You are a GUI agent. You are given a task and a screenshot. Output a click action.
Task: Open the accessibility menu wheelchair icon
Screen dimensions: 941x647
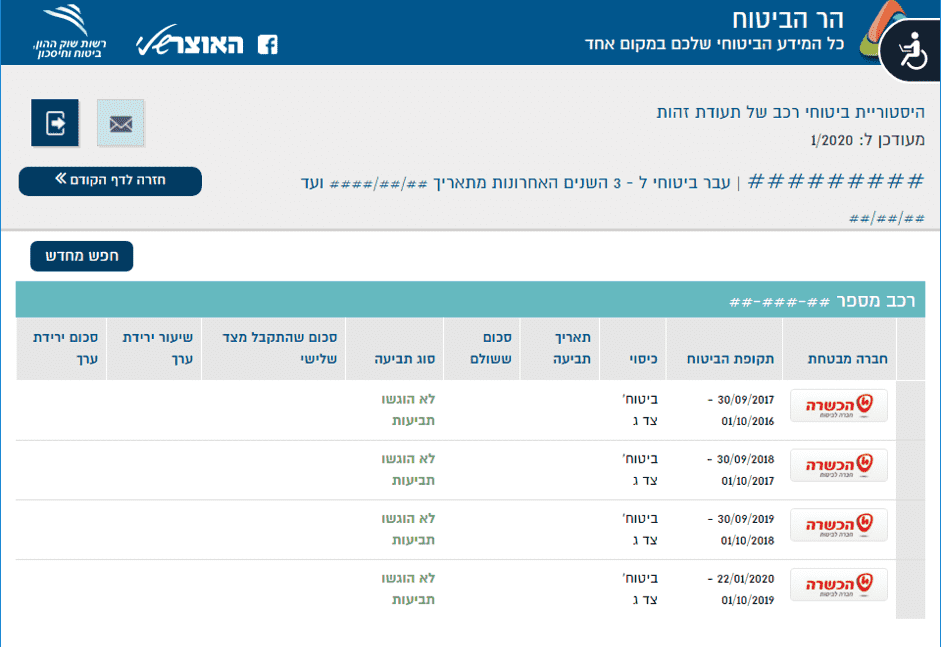click(x=910, y=54)
